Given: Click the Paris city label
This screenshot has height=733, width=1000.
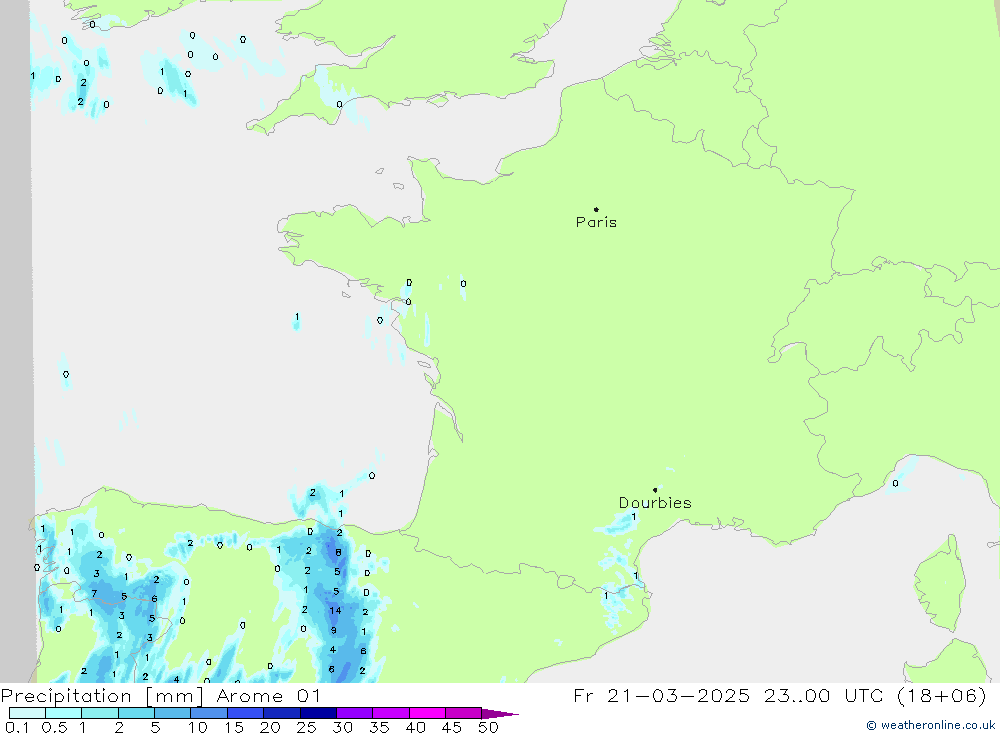Looking at the screenshot, I should [596, 222].
